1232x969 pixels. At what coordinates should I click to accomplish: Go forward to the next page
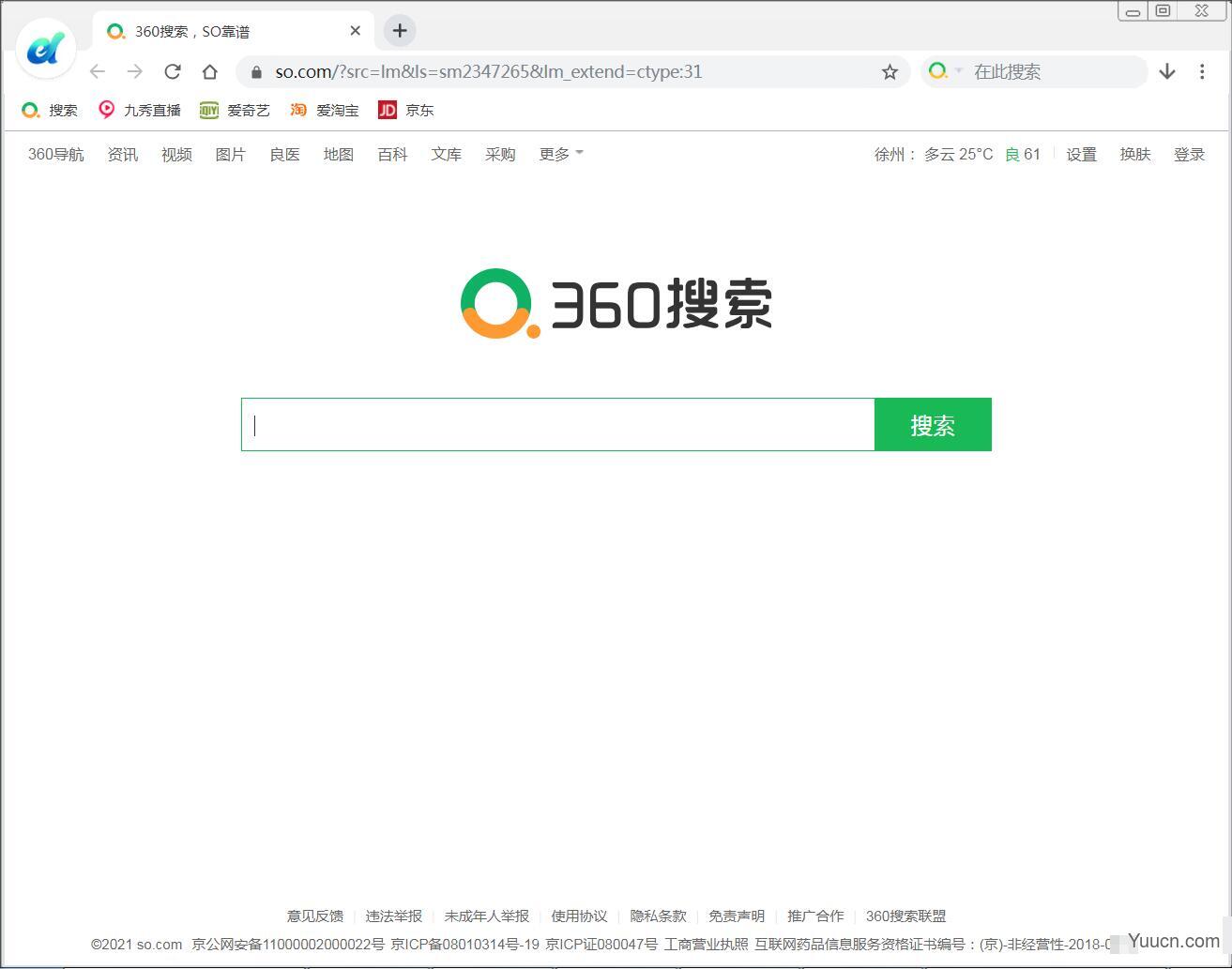pyautogui.click(x=135, y=71)
